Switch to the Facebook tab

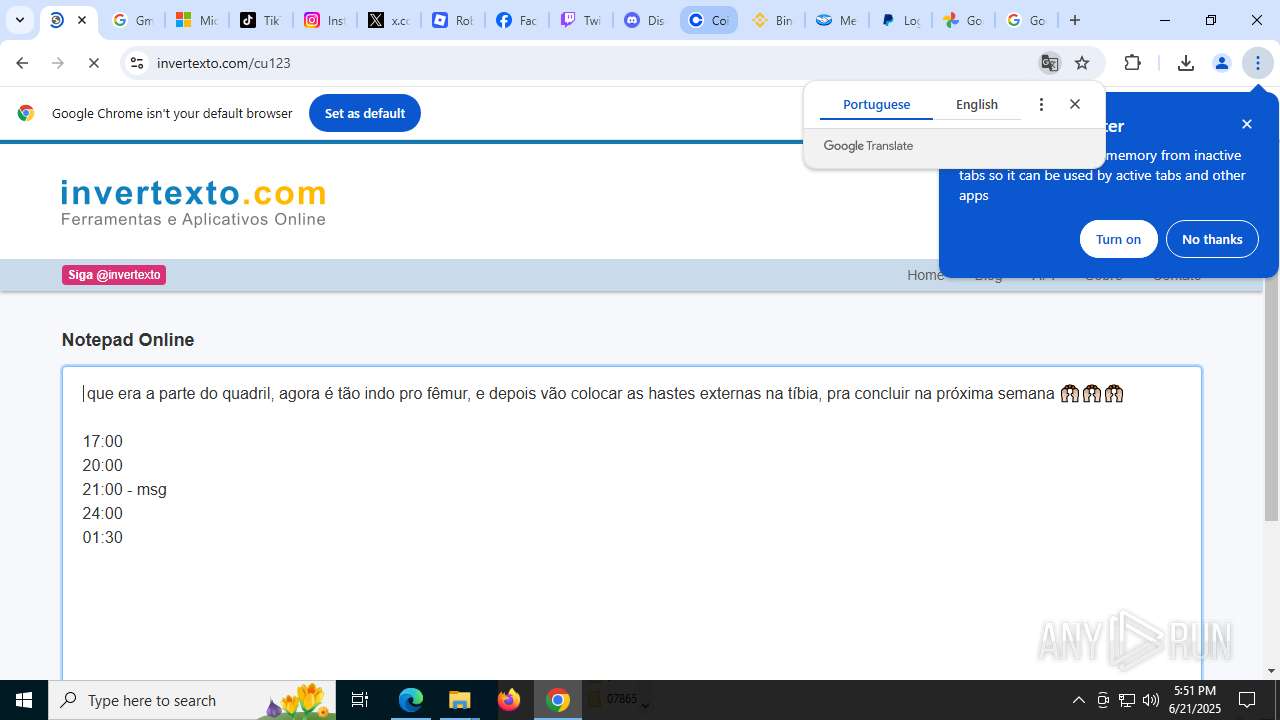(x=516, y=20)
